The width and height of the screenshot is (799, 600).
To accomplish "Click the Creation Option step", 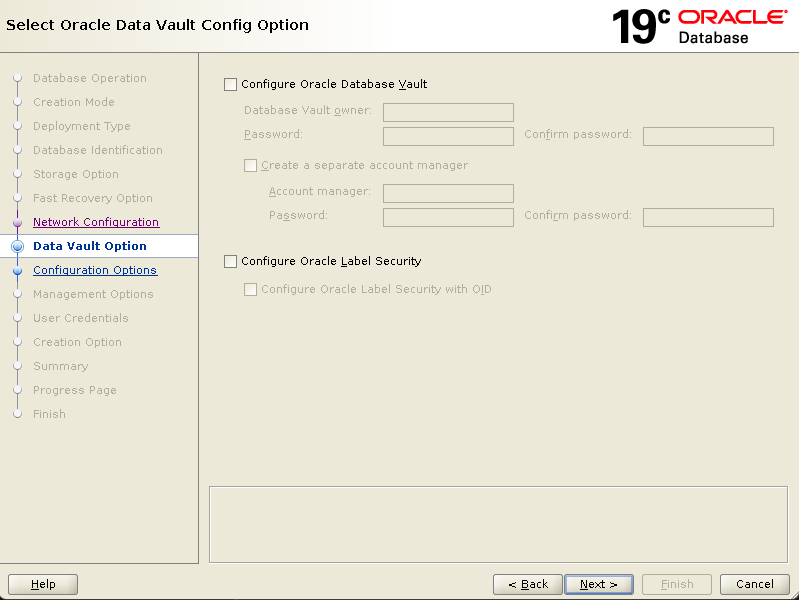I will (x=77, y=342).
